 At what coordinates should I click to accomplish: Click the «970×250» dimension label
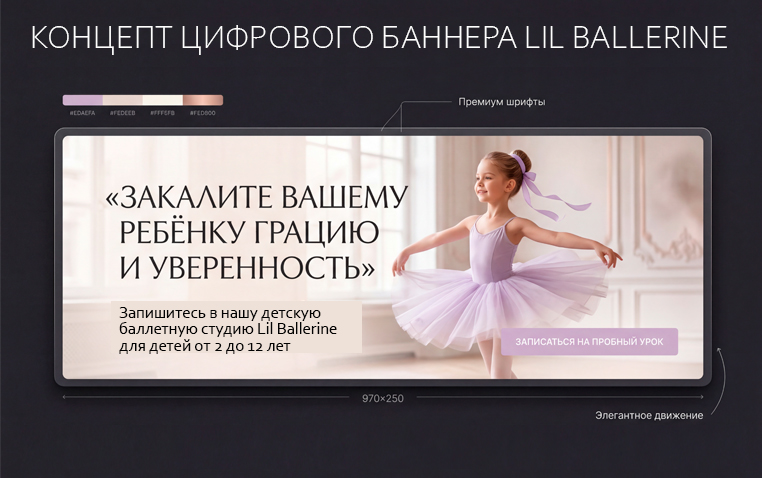point(382,398)
